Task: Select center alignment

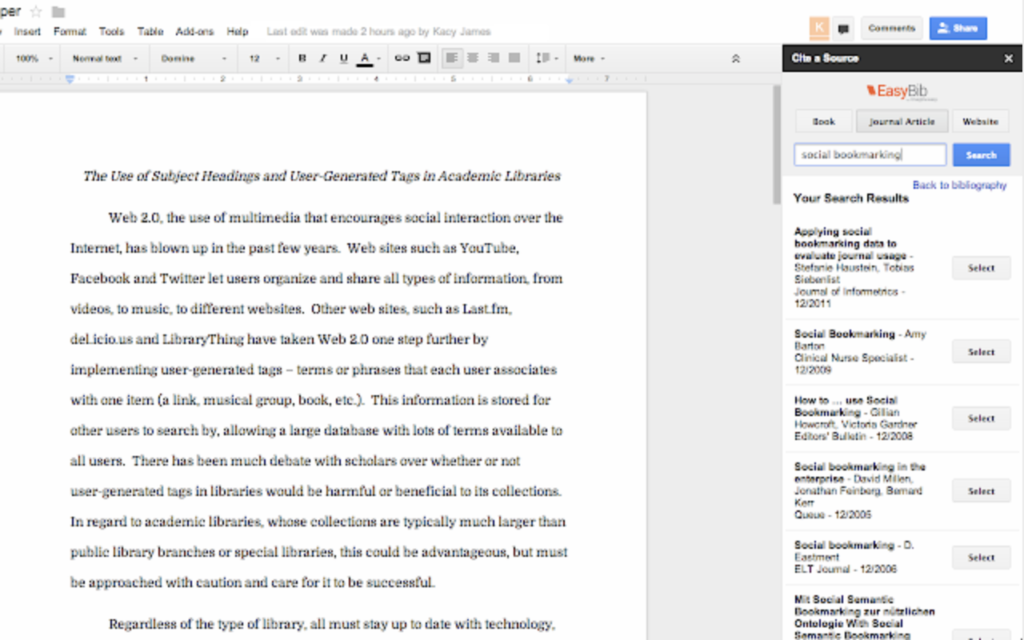Action: click(472, 58)
